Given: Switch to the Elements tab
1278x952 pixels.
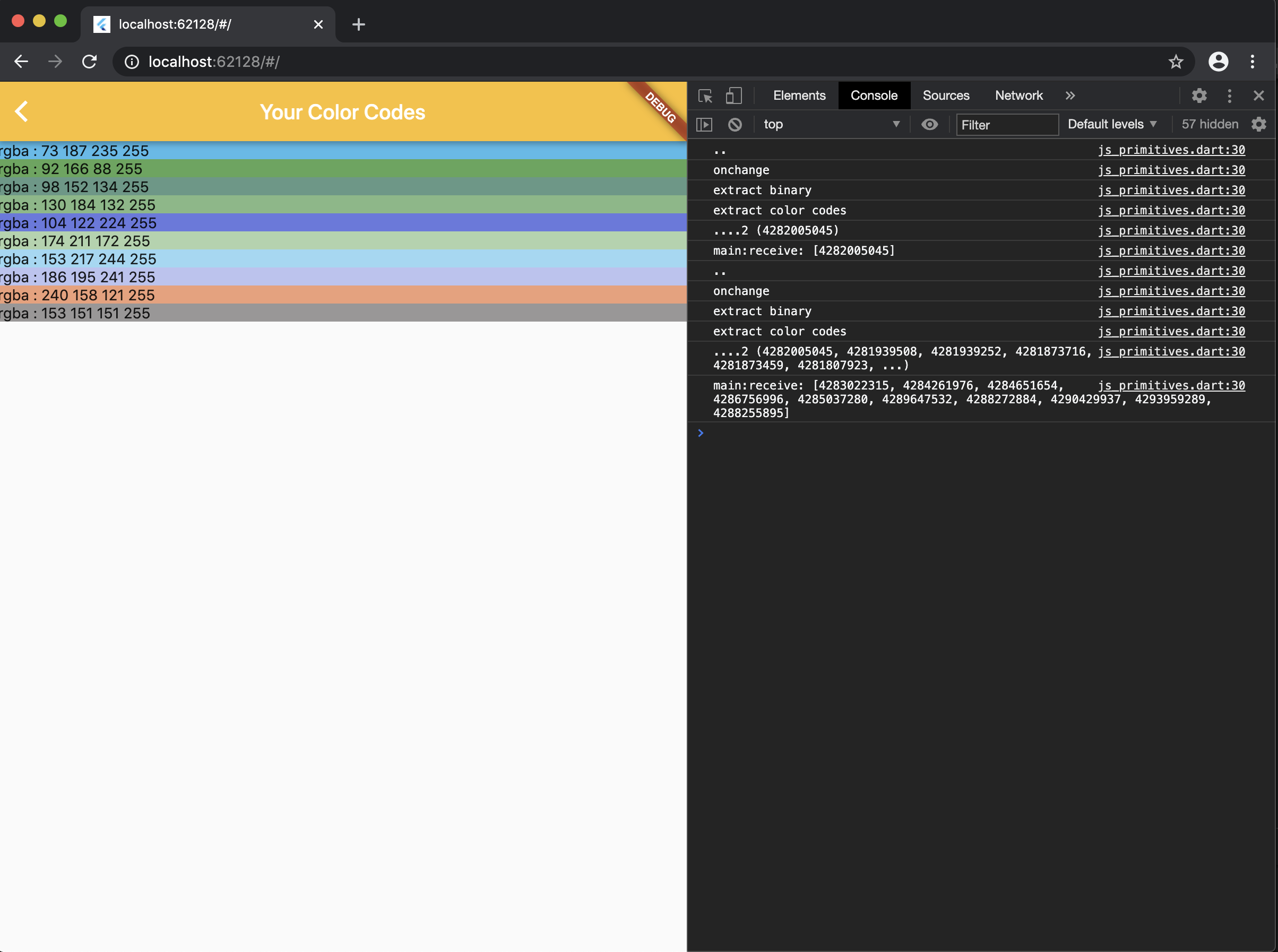Looking at the screenshot, I should point(799,96).
